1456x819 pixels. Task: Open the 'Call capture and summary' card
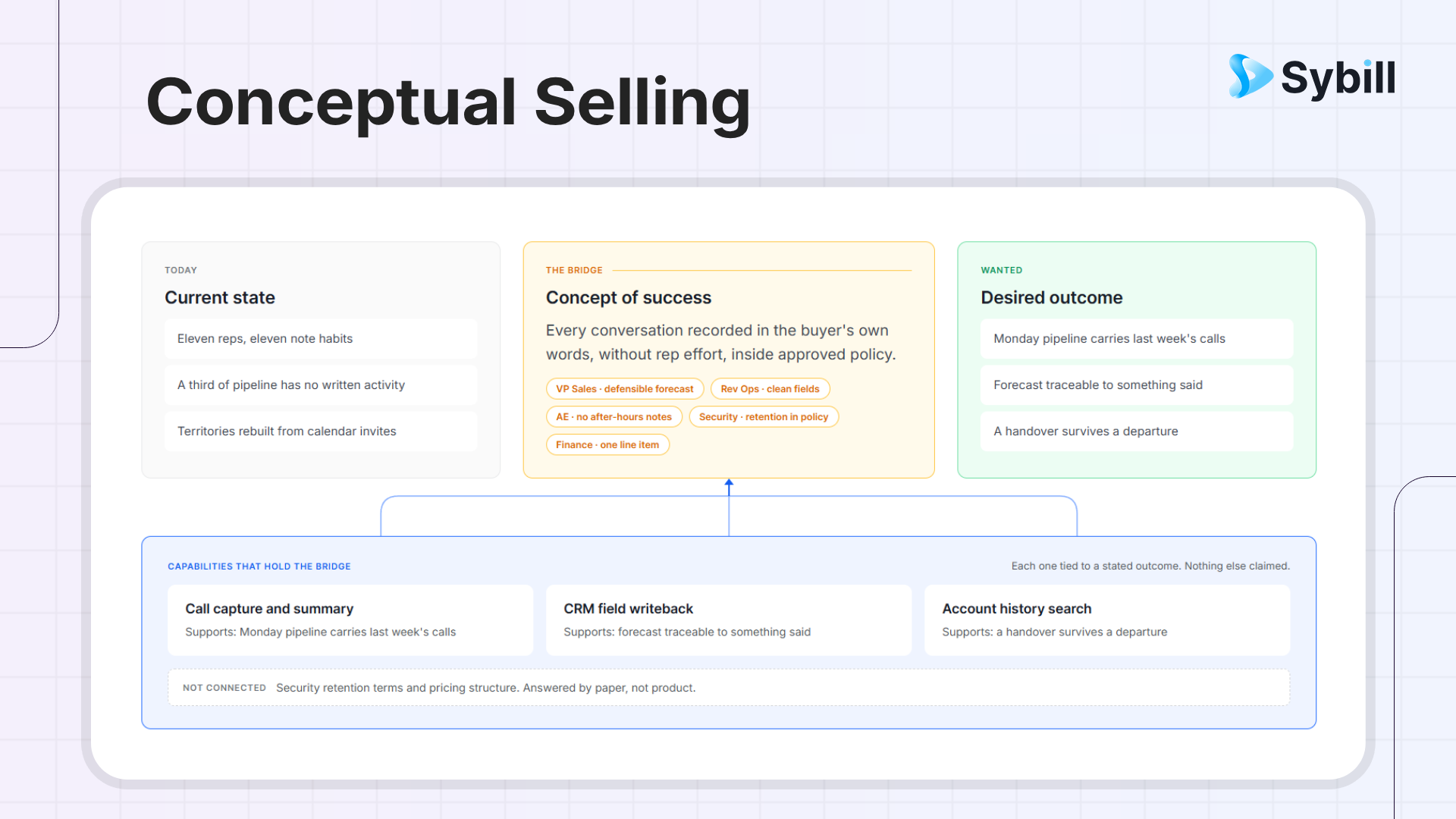click(x=350, y=620)
